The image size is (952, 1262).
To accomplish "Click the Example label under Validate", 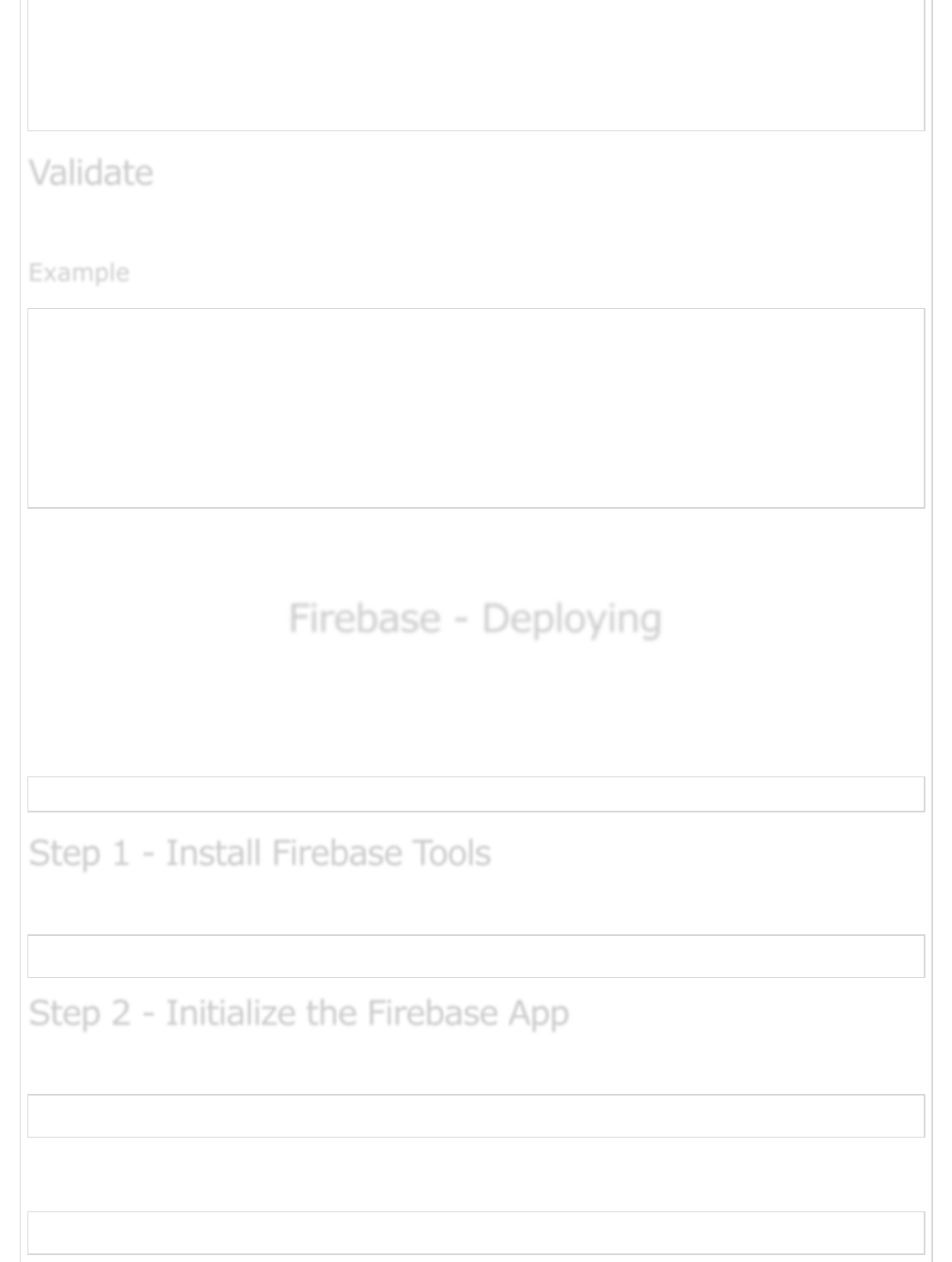I will pyautogui.click(x=79, y=273).
